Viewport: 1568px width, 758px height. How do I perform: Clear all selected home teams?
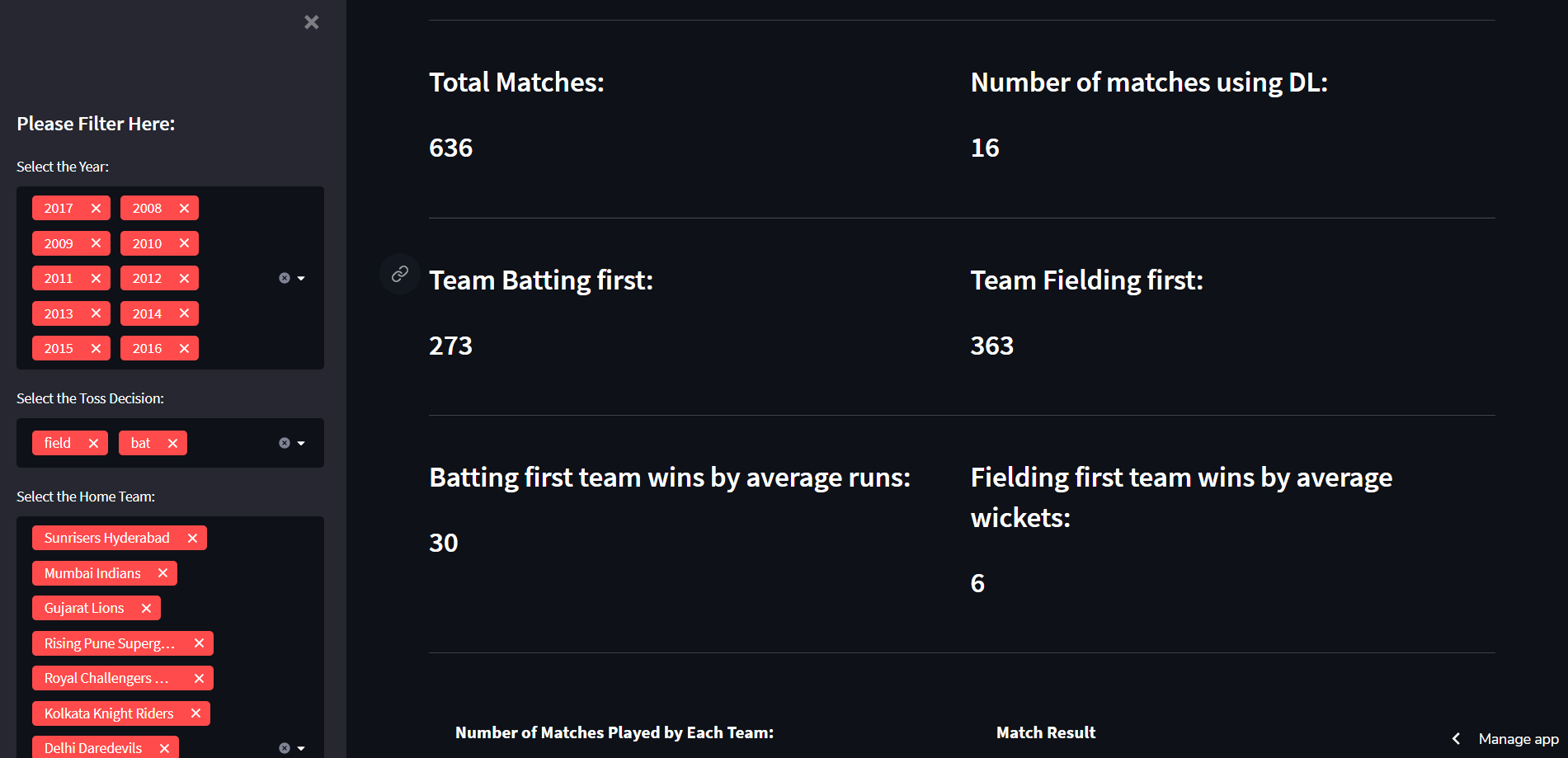pos(284,747)
